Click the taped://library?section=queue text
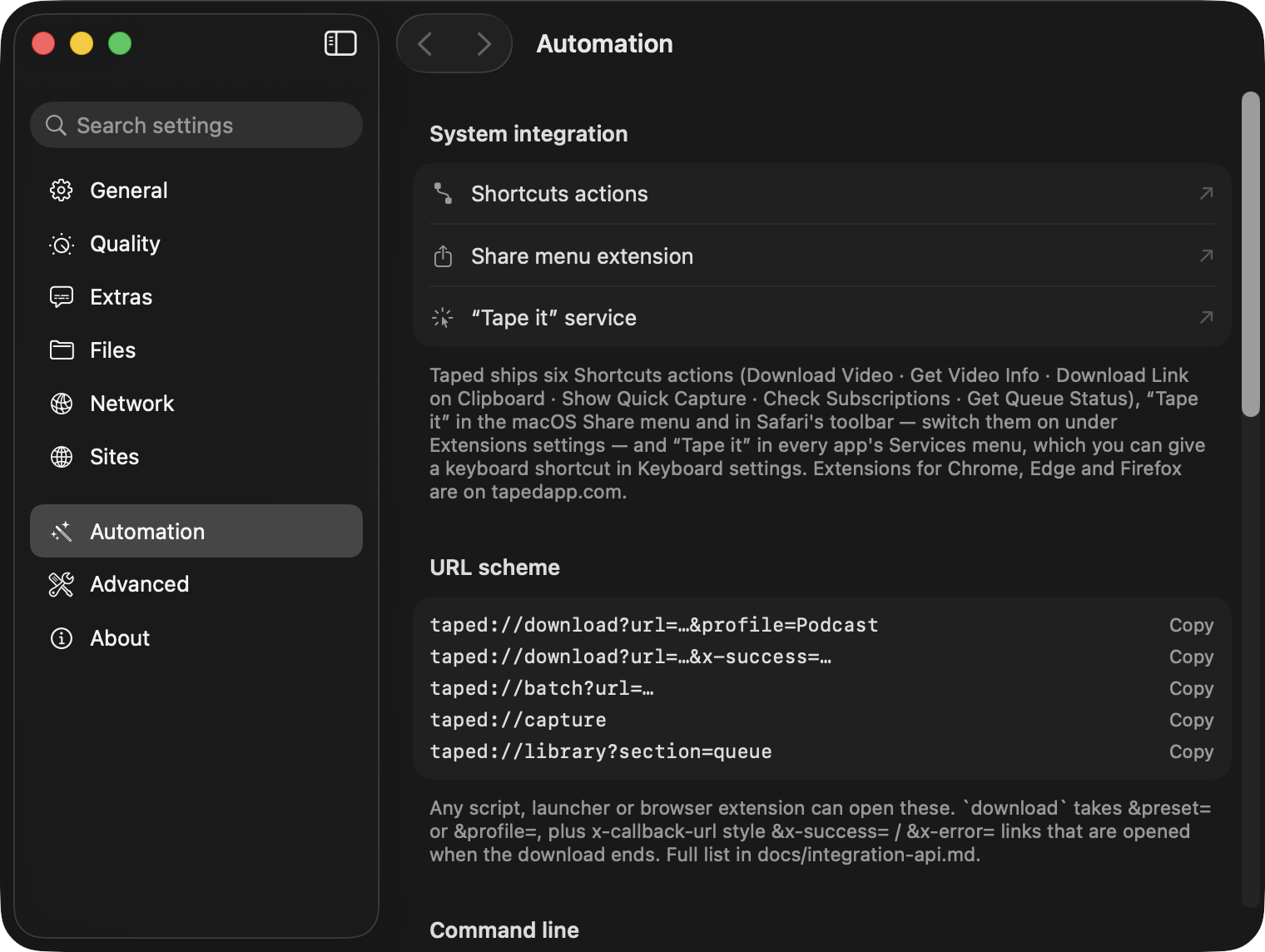Image resolution: width=1265 pixels, height=952 pixels. 601,751
